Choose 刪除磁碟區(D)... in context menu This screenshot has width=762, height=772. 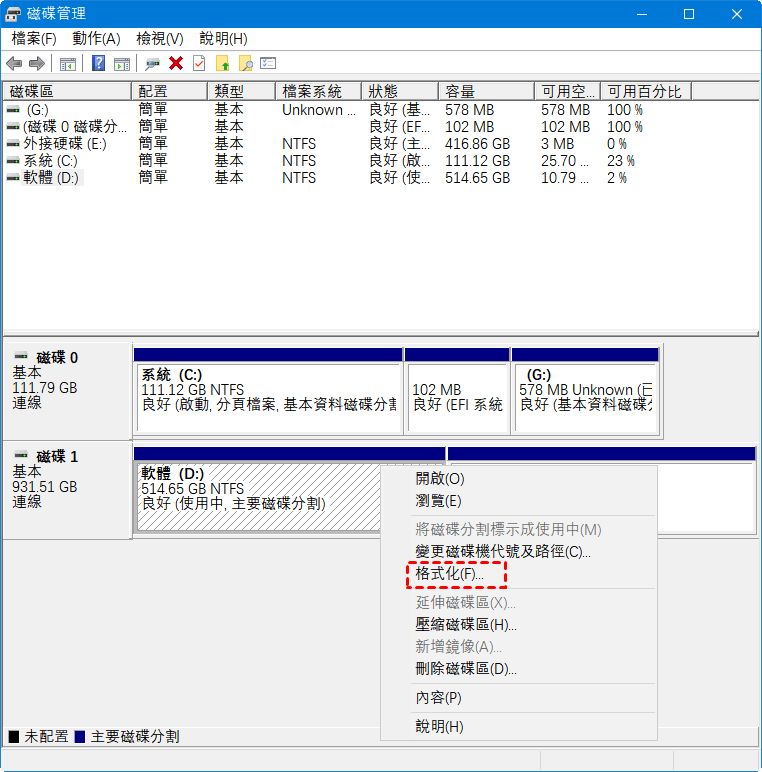tap(519, 669)
